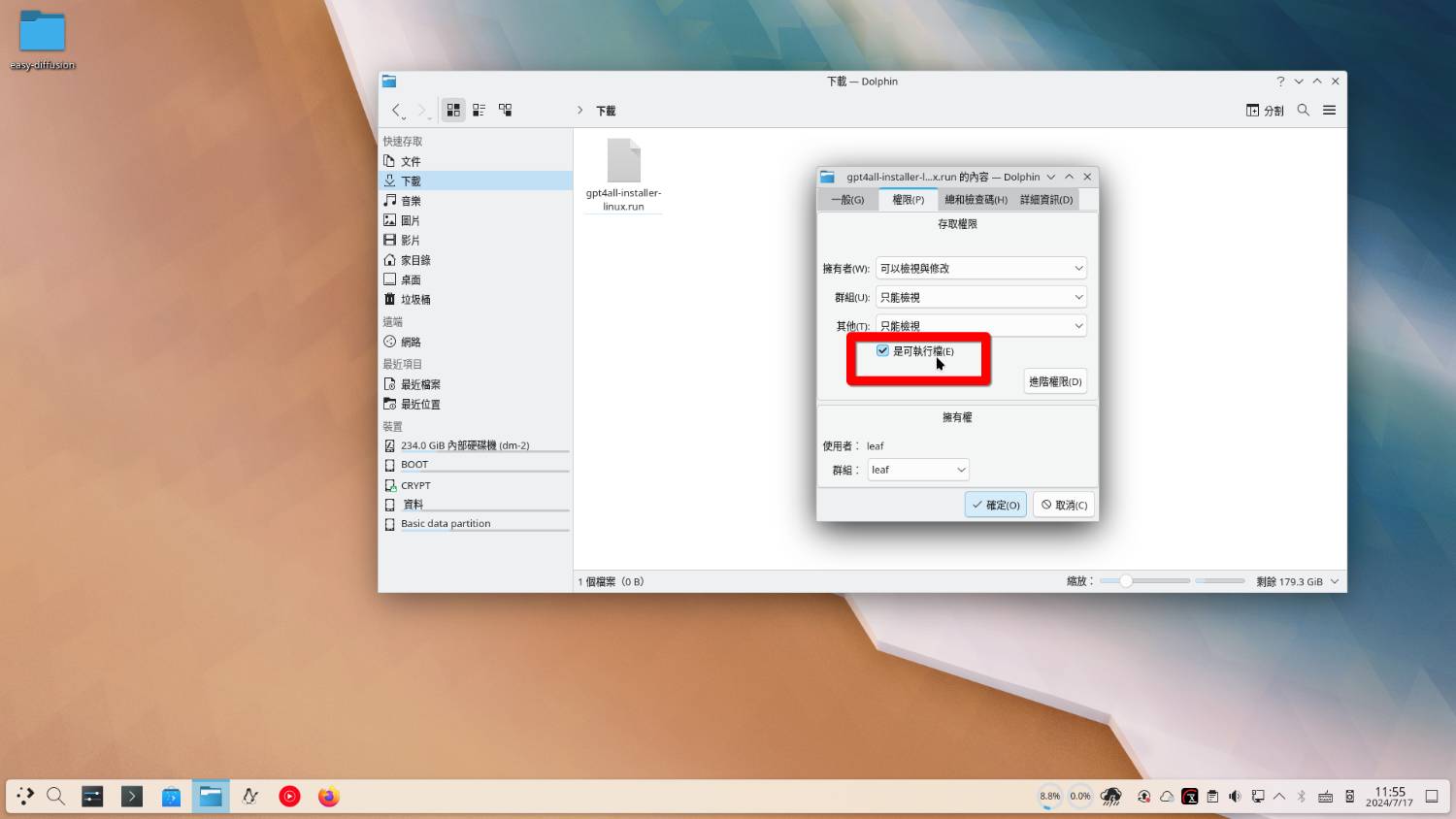Viewport: 1456px width, 819px height.
Task: Open the easy-diffusion desktop folder
Action: 42,41
